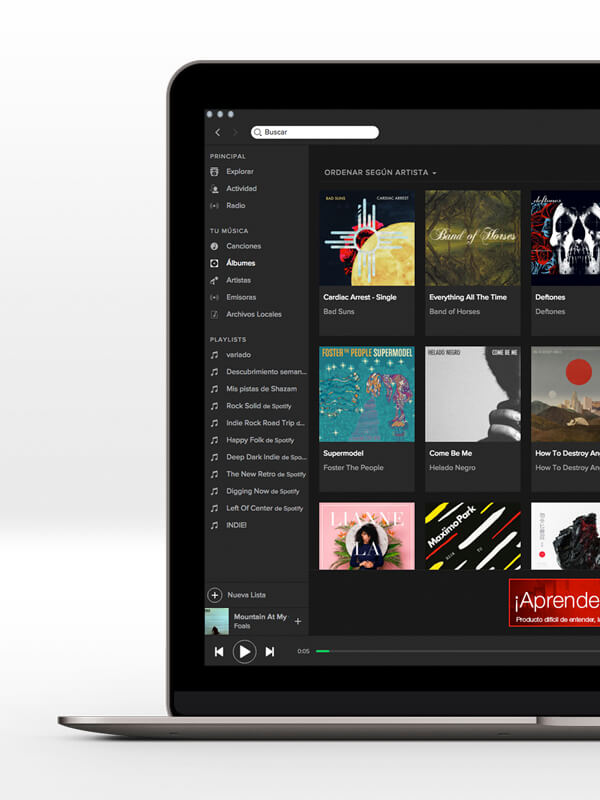Add current song with plus icon

tap(298, 621)
